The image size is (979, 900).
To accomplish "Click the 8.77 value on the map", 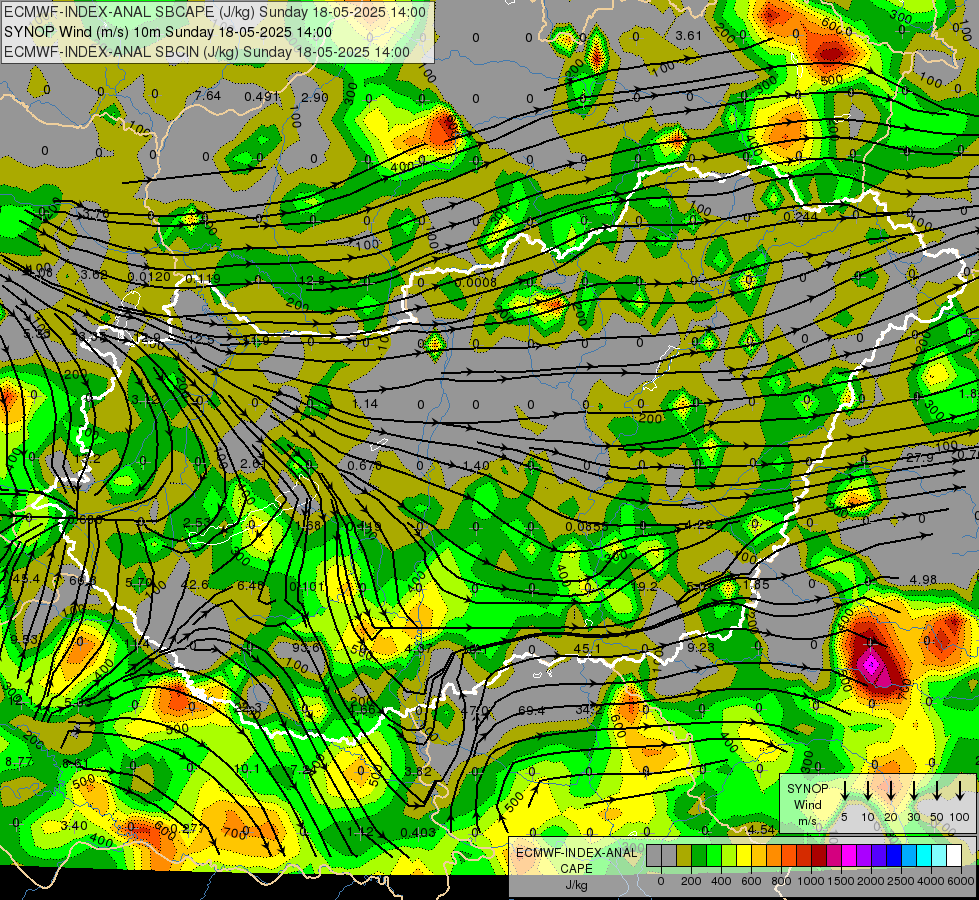I will pos(19,761).
